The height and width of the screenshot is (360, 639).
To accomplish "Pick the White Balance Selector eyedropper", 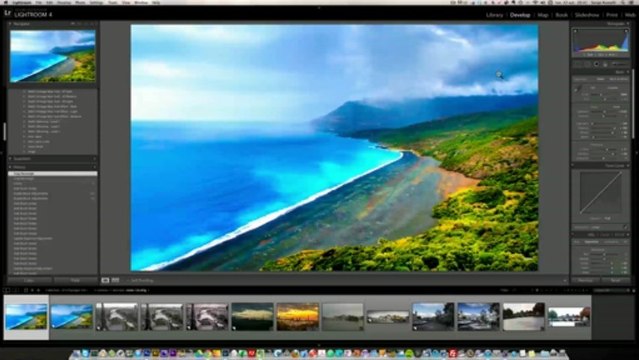I will pyautogui.click(x=578, y=89).
